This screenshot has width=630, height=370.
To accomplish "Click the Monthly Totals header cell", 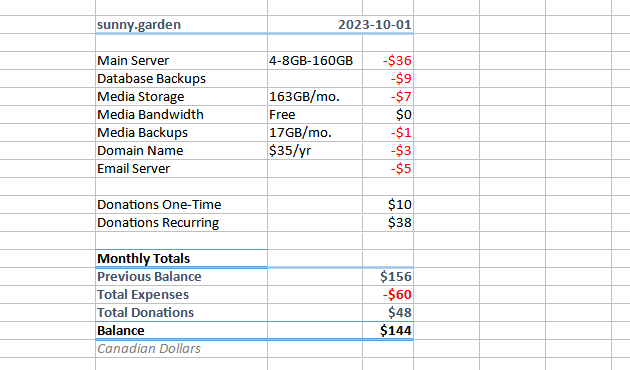I will point(182,259).
